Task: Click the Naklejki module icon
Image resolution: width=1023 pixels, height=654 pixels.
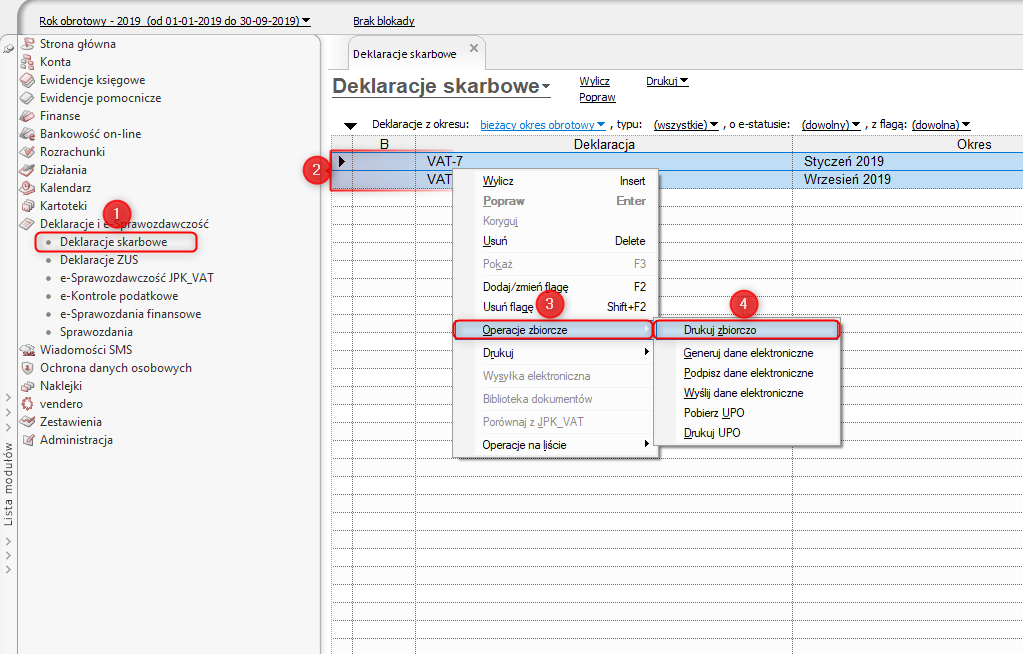Action: tap(27, 386)
